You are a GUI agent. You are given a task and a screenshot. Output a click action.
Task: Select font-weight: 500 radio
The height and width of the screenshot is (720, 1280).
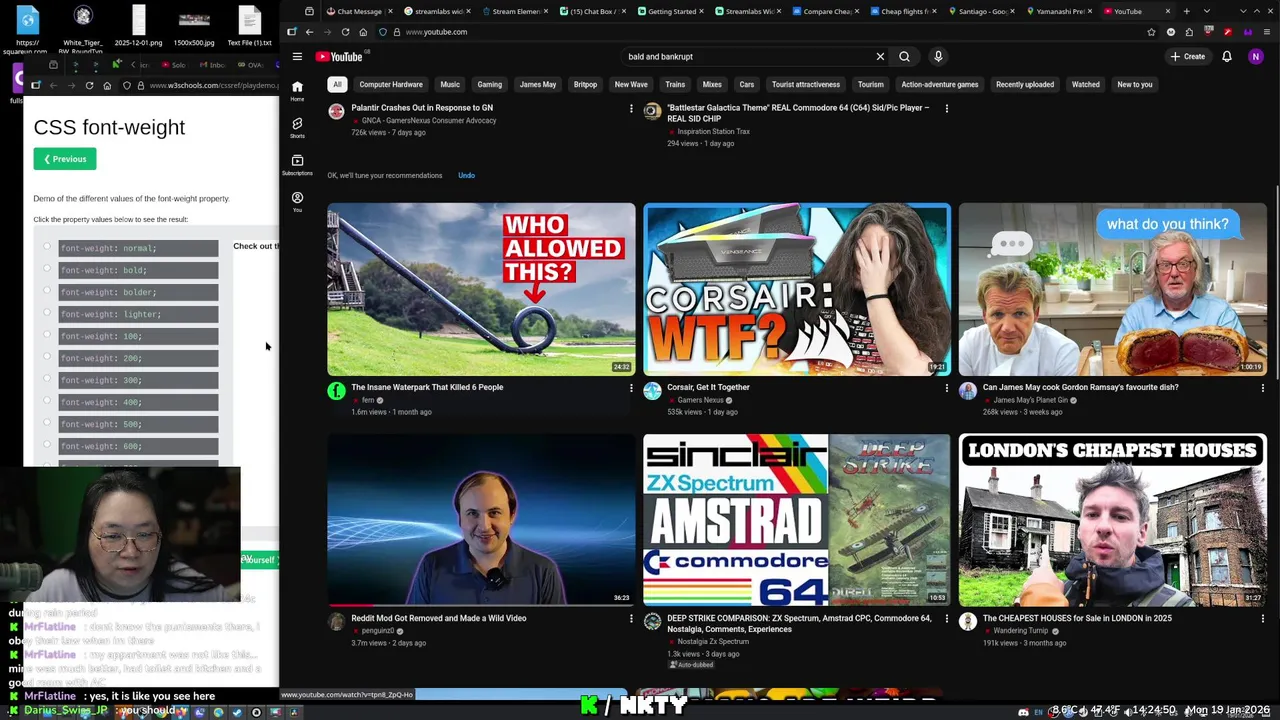point(46,423)
